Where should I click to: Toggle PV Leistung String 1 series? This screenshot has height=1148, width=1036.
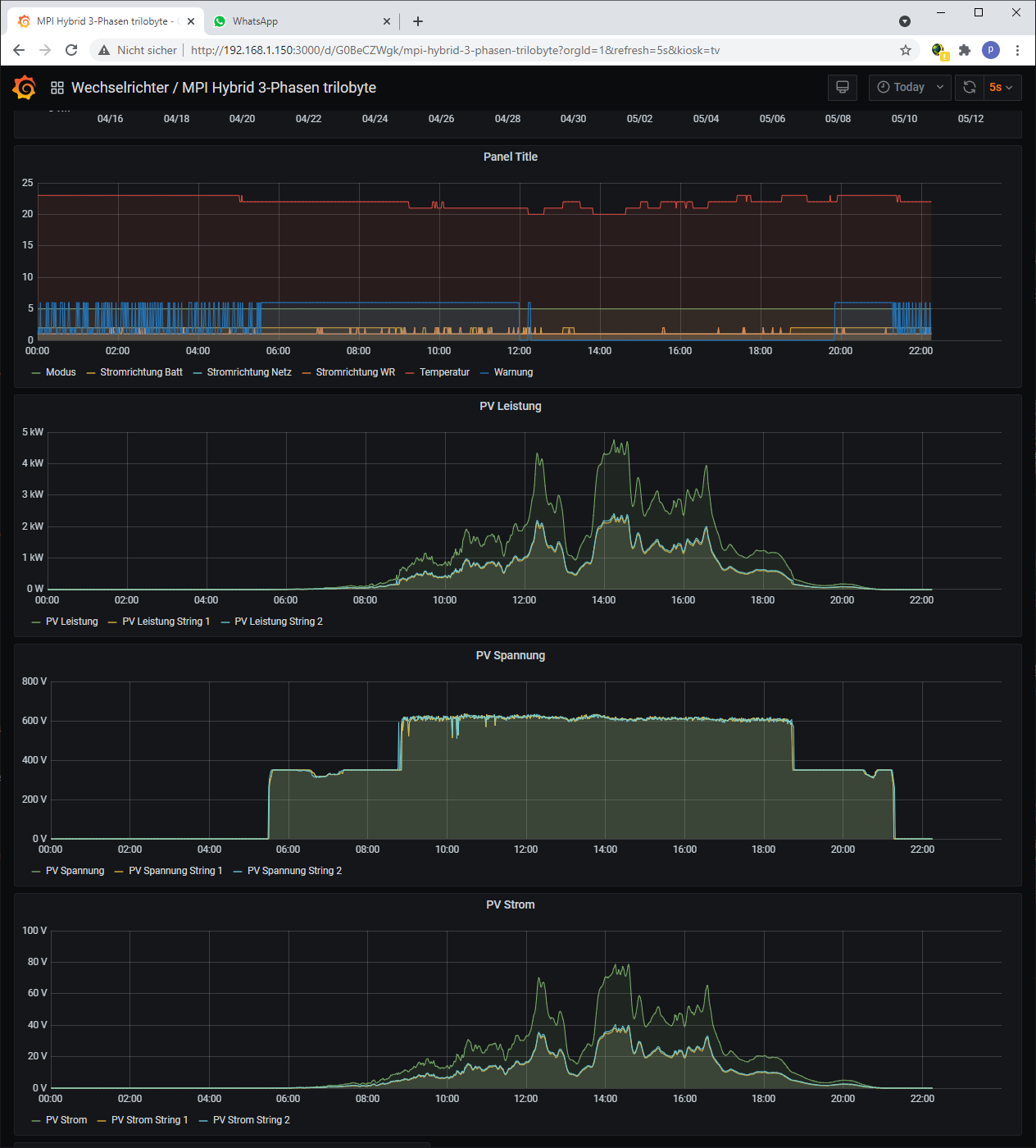(166, 622)
